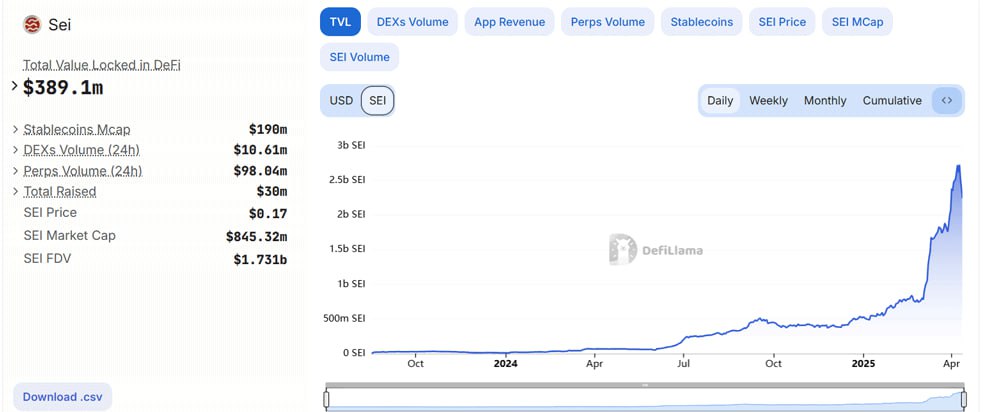The image size is (984, 412).
Task: Enable the SEI MCap chart
Action: (857, 22)
